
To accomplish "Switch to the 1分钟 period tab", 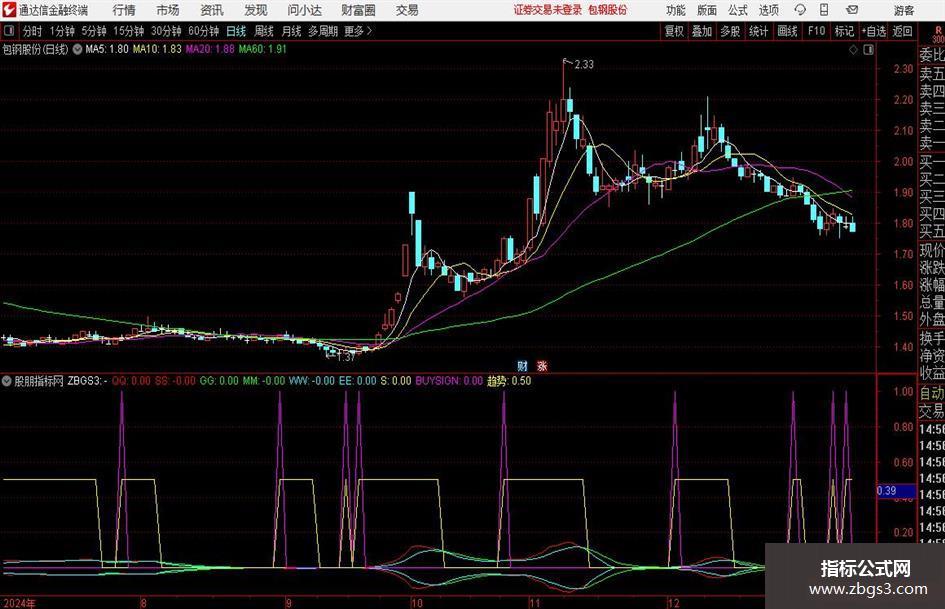I will click(61, 31).
